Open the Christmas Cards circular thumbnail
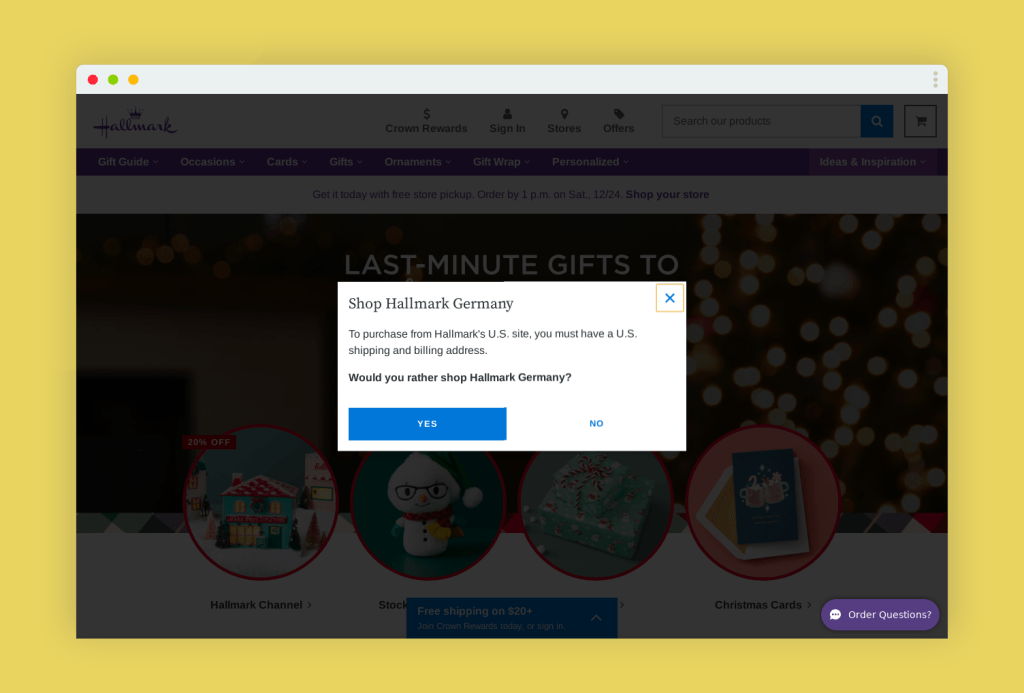The width and height of the screenshot is (1024, 693). tap(763, 503)
